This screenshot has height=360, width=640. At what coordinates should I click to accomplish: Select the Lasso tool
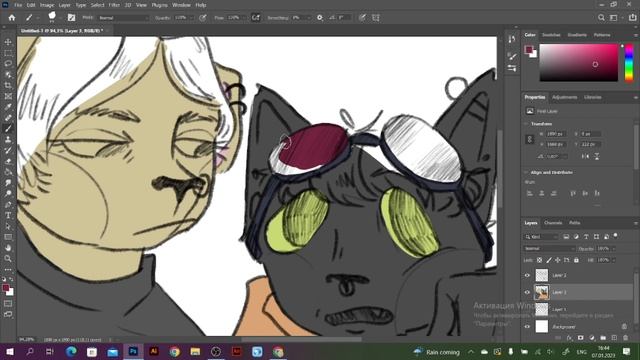point(8,64)
